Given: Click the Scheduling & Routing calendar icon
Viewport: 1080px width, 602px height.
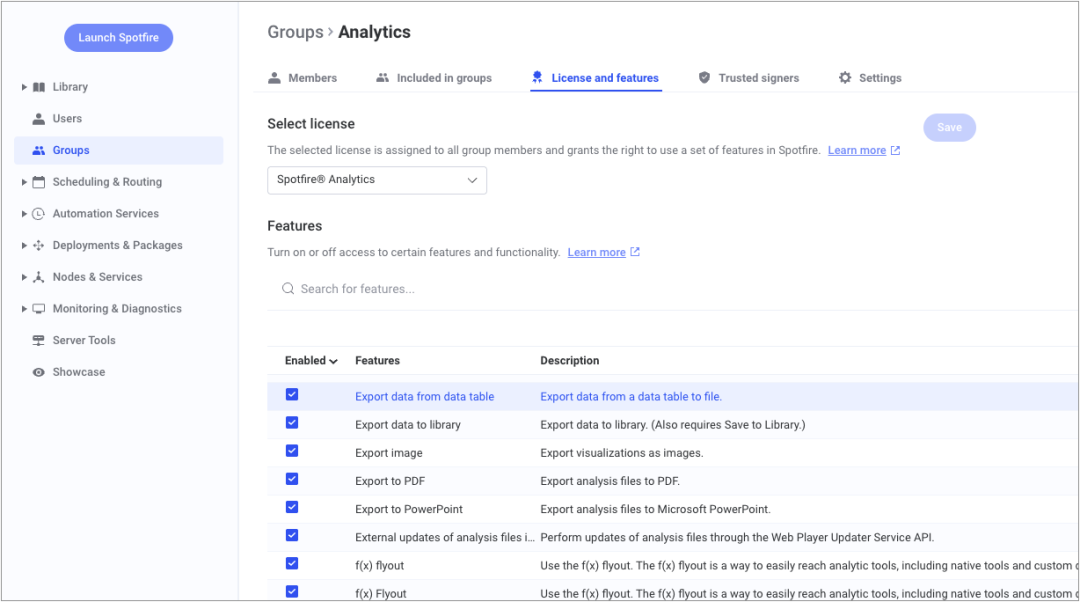Looking at the screenshot, I should [x=39, y=182].
